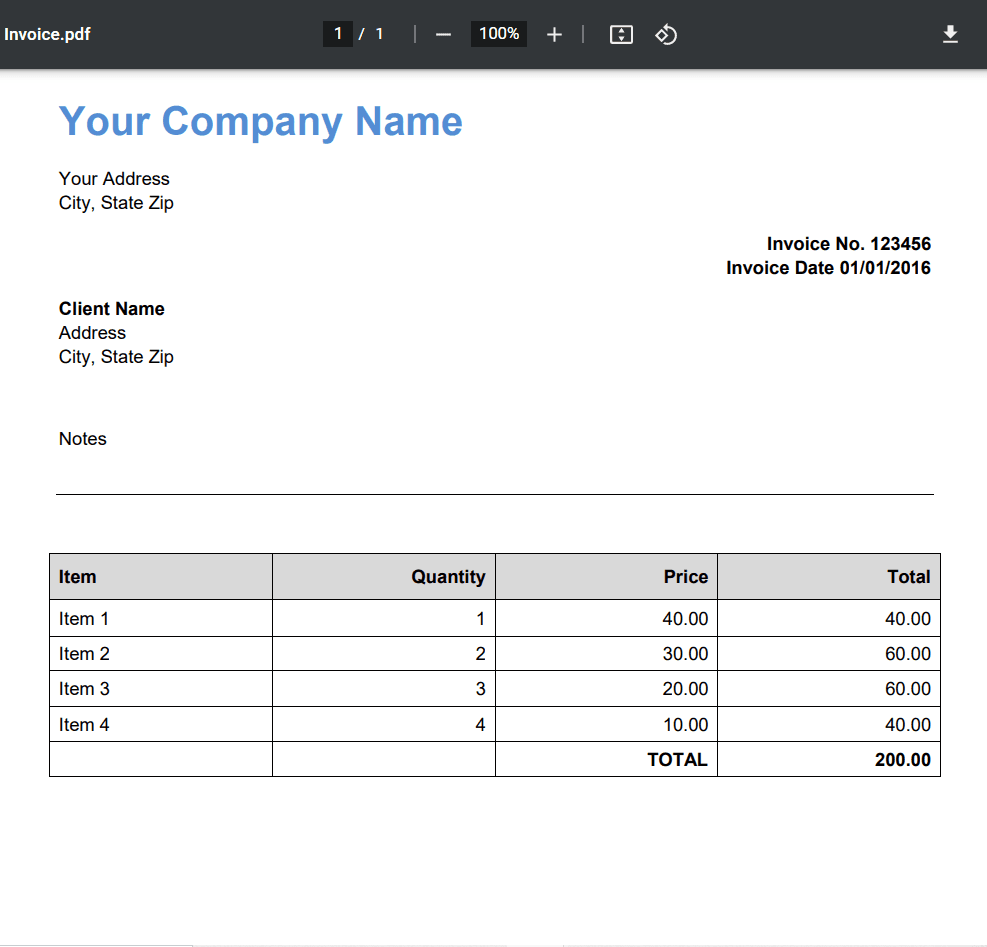Click the fit to page icon
This screenshot has height=947, width=987.
(x=621, y=35)
